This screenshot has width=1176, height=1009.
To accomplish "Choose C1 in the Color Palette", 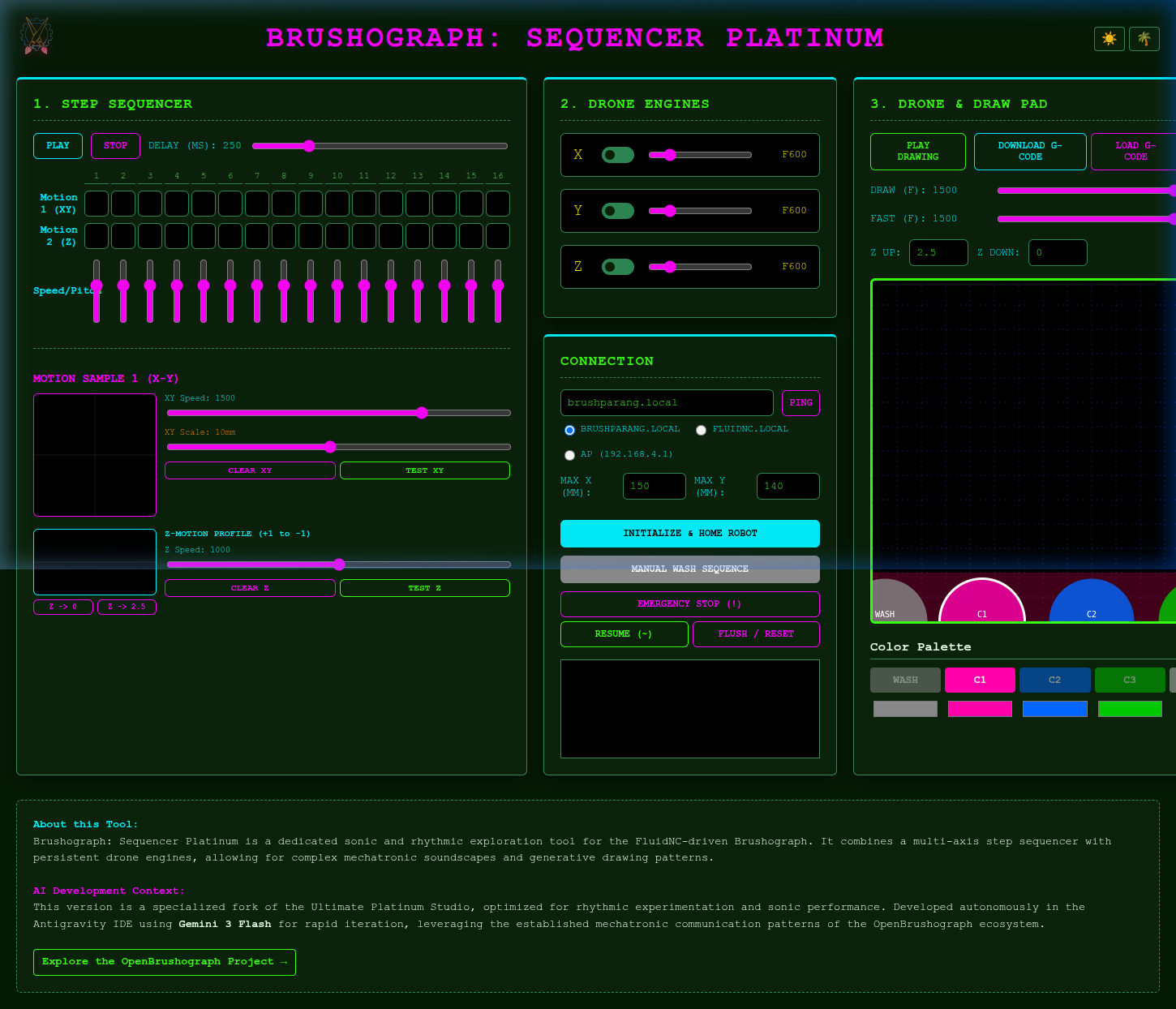I will pos(980,680).
